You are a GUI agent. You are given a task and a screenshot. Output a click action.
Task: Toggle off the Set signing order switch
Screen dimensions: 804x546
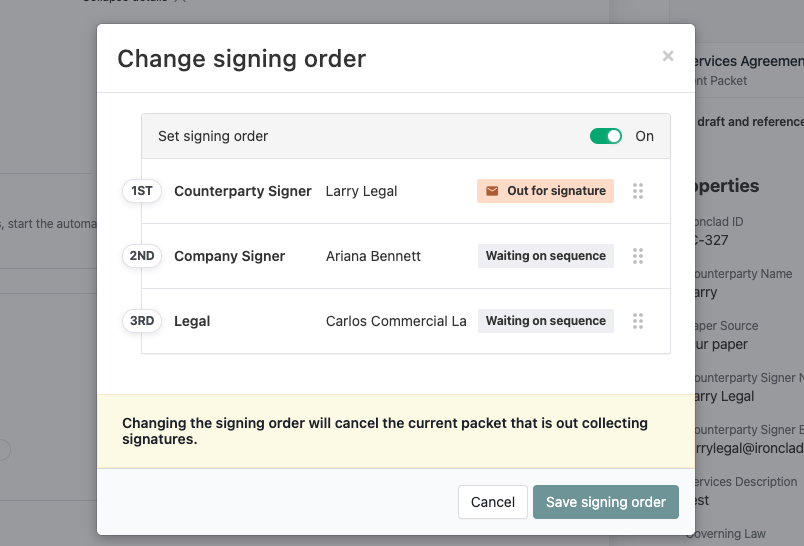point(606,136)
